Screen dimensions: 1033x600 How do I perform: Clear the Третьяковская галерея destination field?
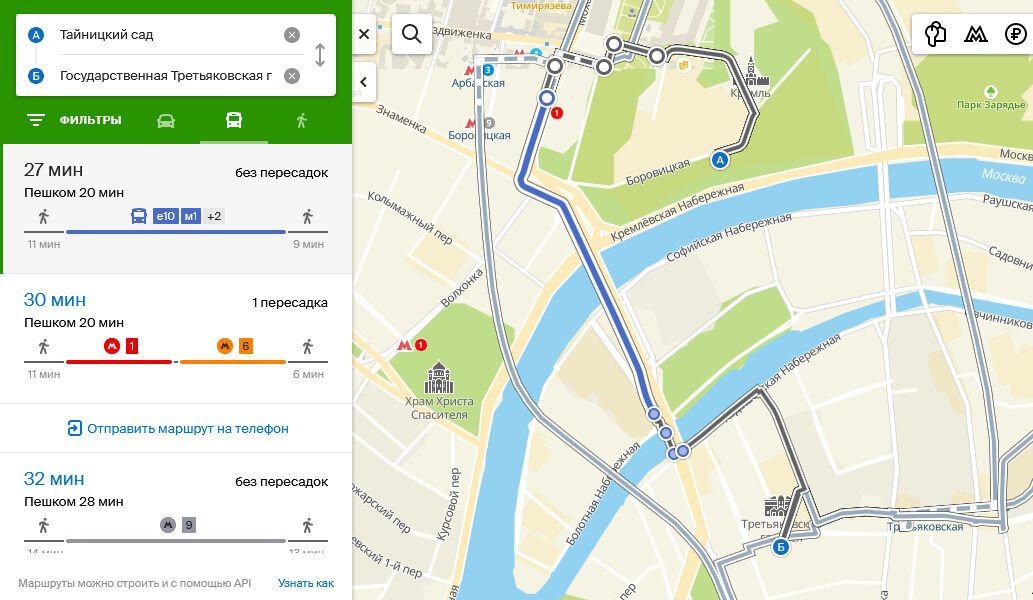tap(292, 76)
